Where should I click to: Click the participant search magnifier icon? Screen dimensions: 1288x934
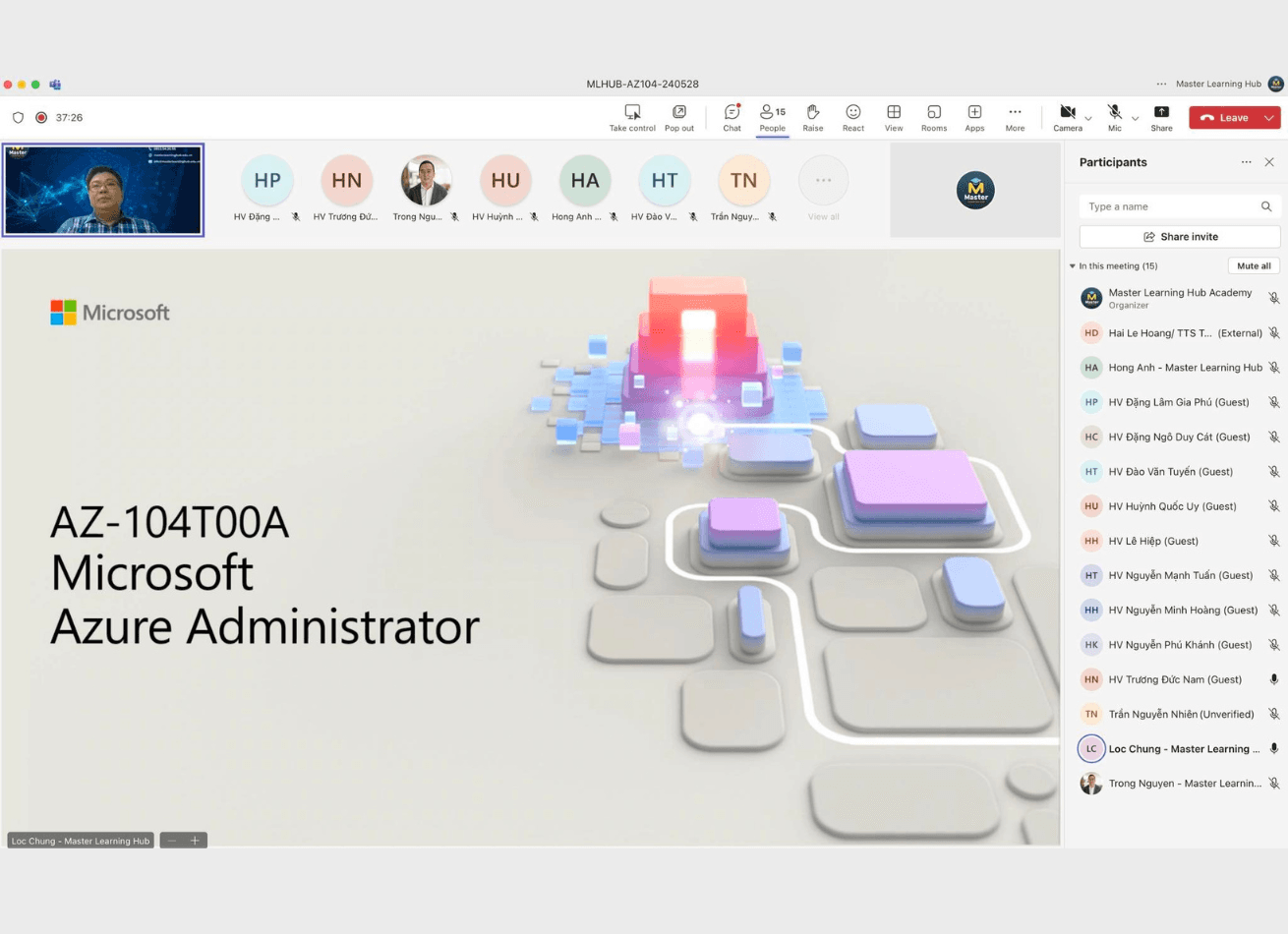(x=1266, y=206)
